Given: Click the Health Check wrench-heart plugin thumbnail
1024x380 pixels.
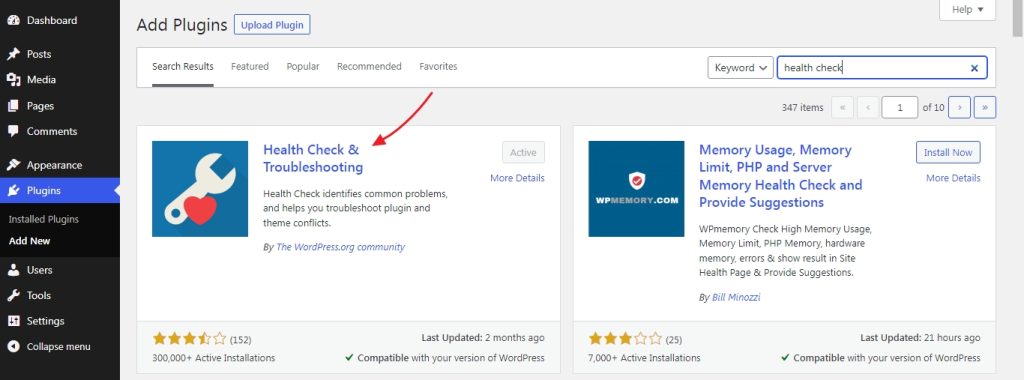Looking at the screenshot, I should [200, 189].
